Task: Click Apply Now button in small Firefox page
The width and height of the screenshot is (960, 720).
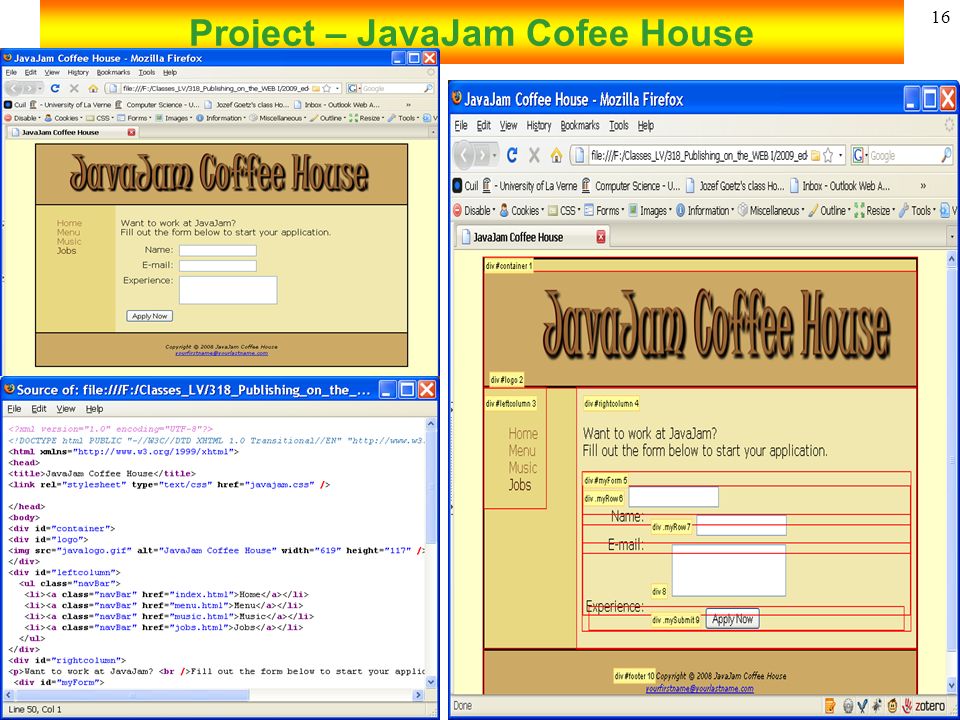Action: pos(149,316)
